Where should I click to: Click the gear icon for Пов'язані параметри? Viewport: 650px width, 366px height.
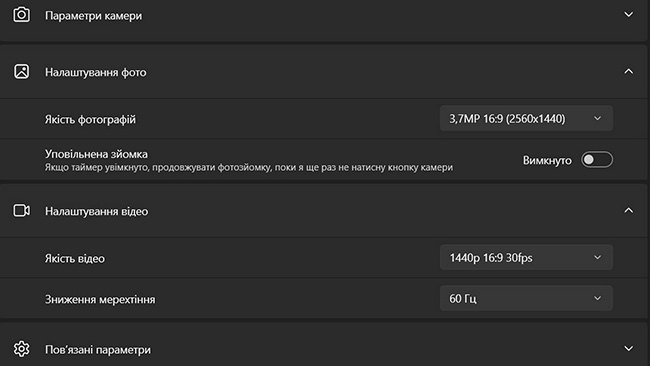click(x=22, y=349)
